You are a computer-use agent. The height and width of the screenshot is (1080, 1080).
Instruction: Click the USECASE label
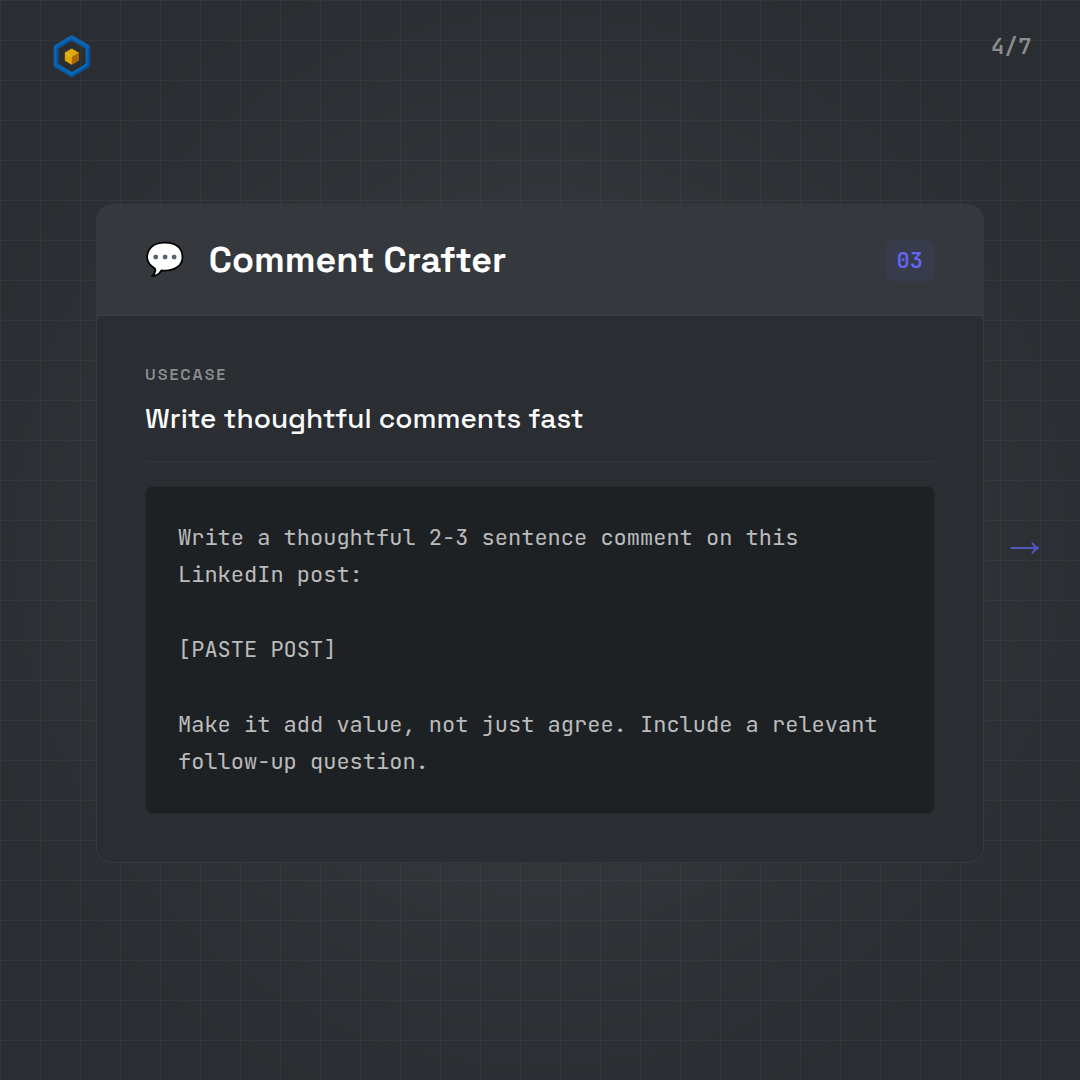[x=186, y=375]
